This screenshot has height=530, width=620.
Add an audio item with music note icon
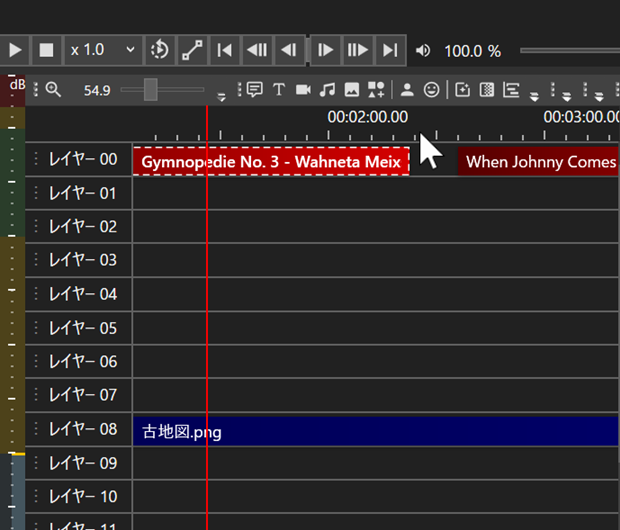point(327,90)
